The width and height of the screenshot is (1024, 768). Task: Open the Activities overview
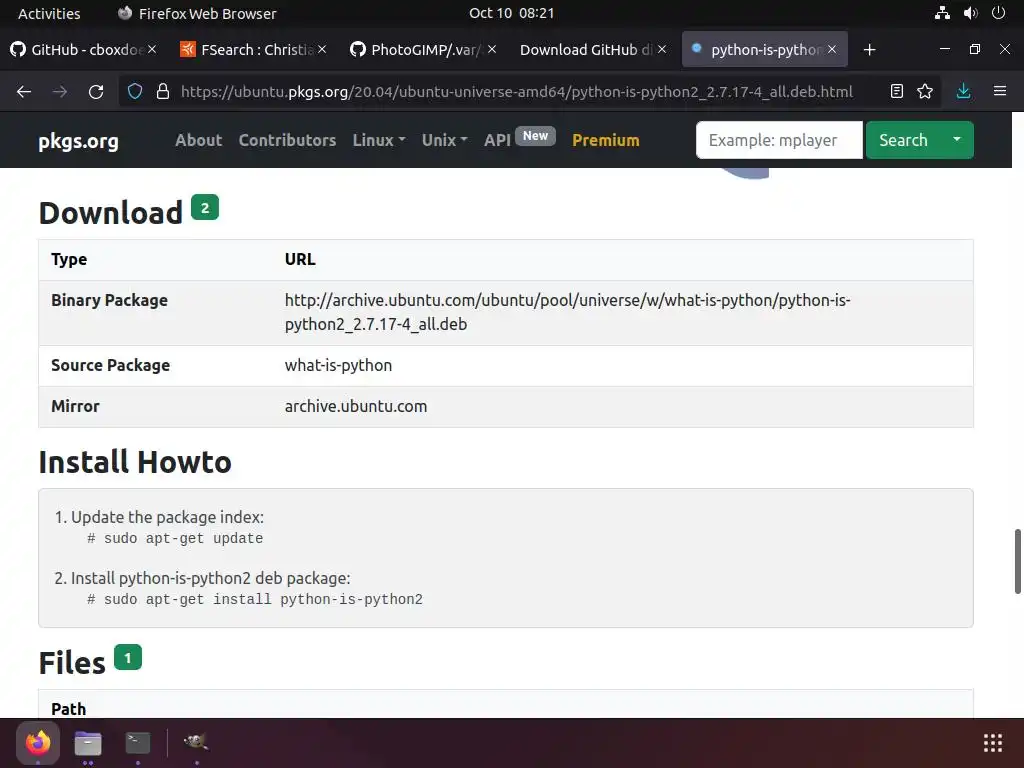pos(49,13)
